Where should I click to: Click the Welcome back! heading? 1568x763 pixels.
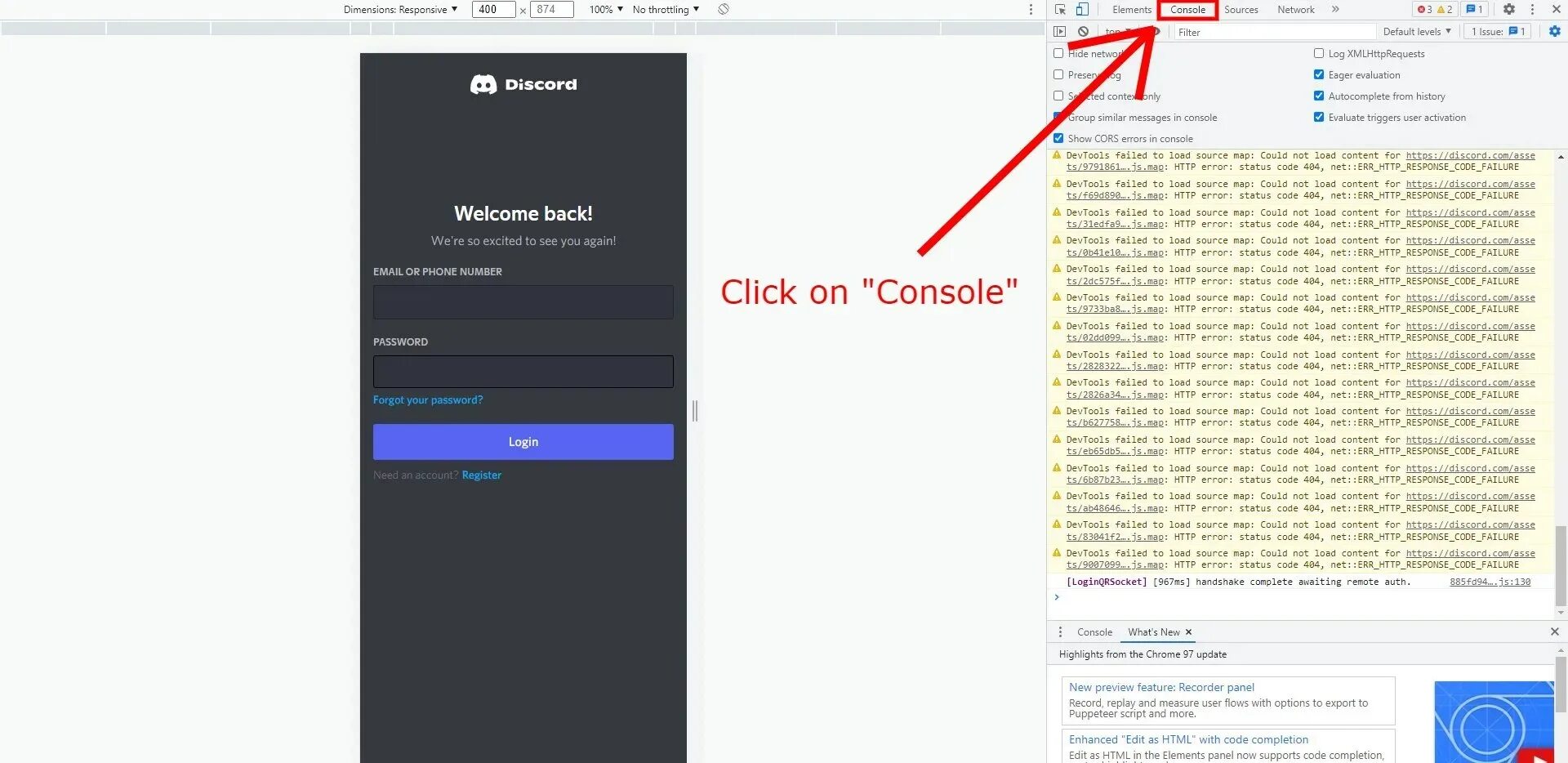[523, 214]
